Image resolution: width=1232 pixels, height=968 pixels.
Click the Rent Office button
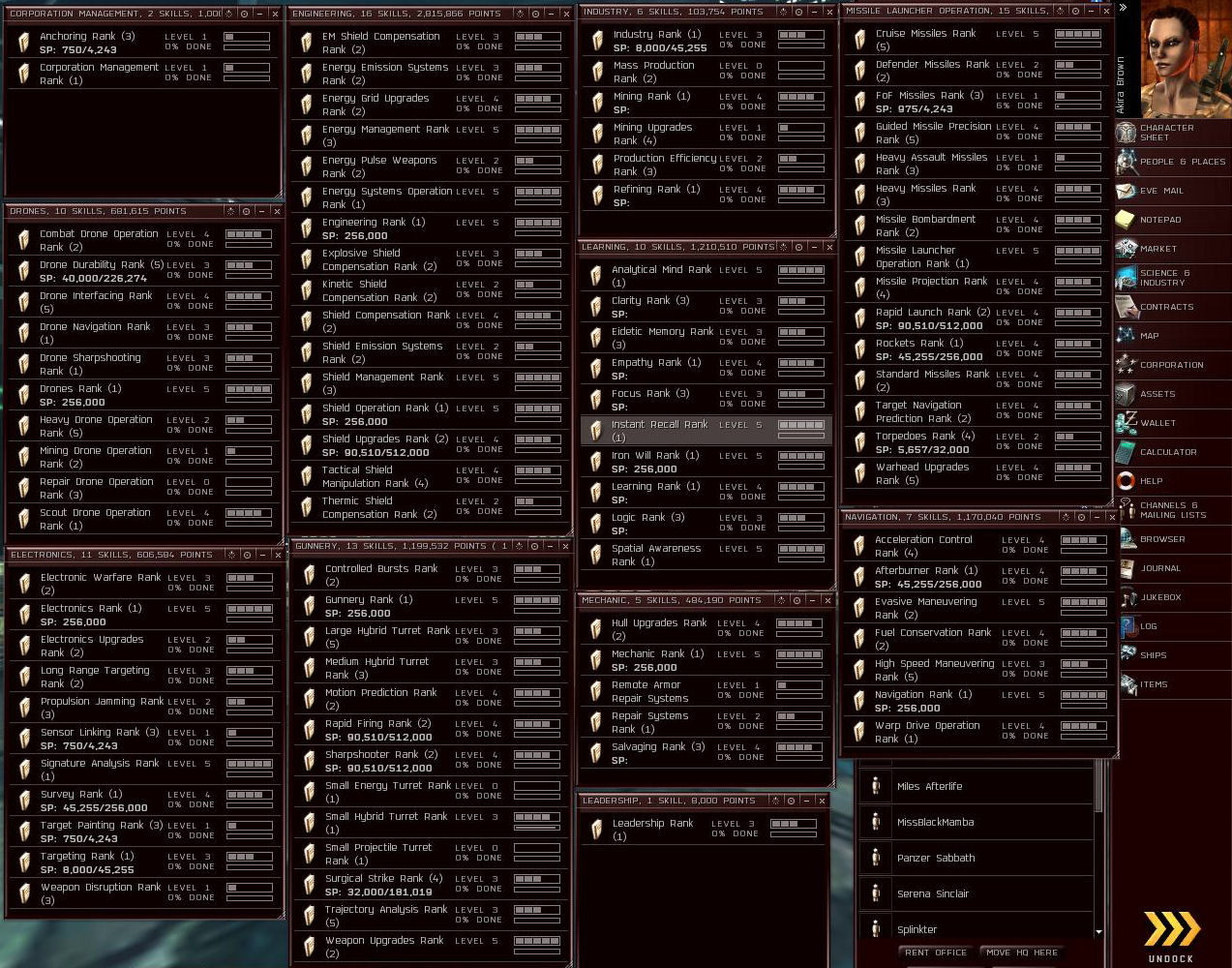(x=936, y=953)
